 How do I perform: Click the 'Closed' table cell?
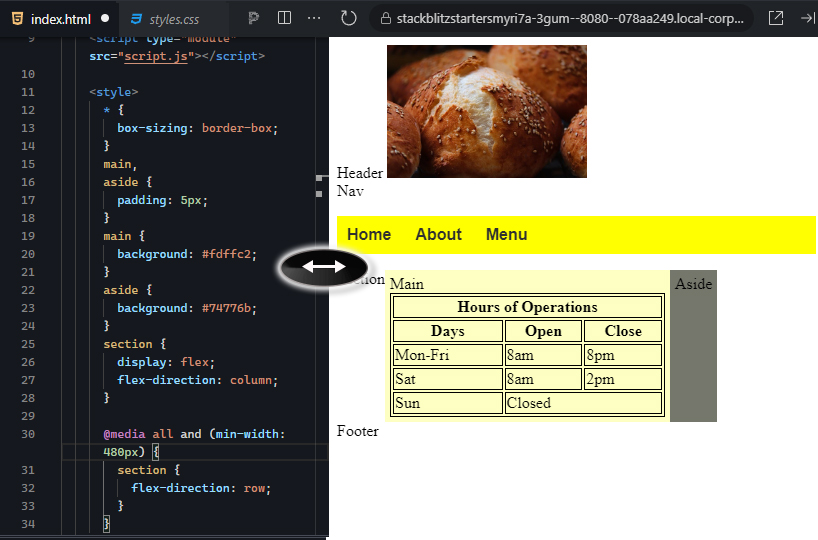(583, 403)
